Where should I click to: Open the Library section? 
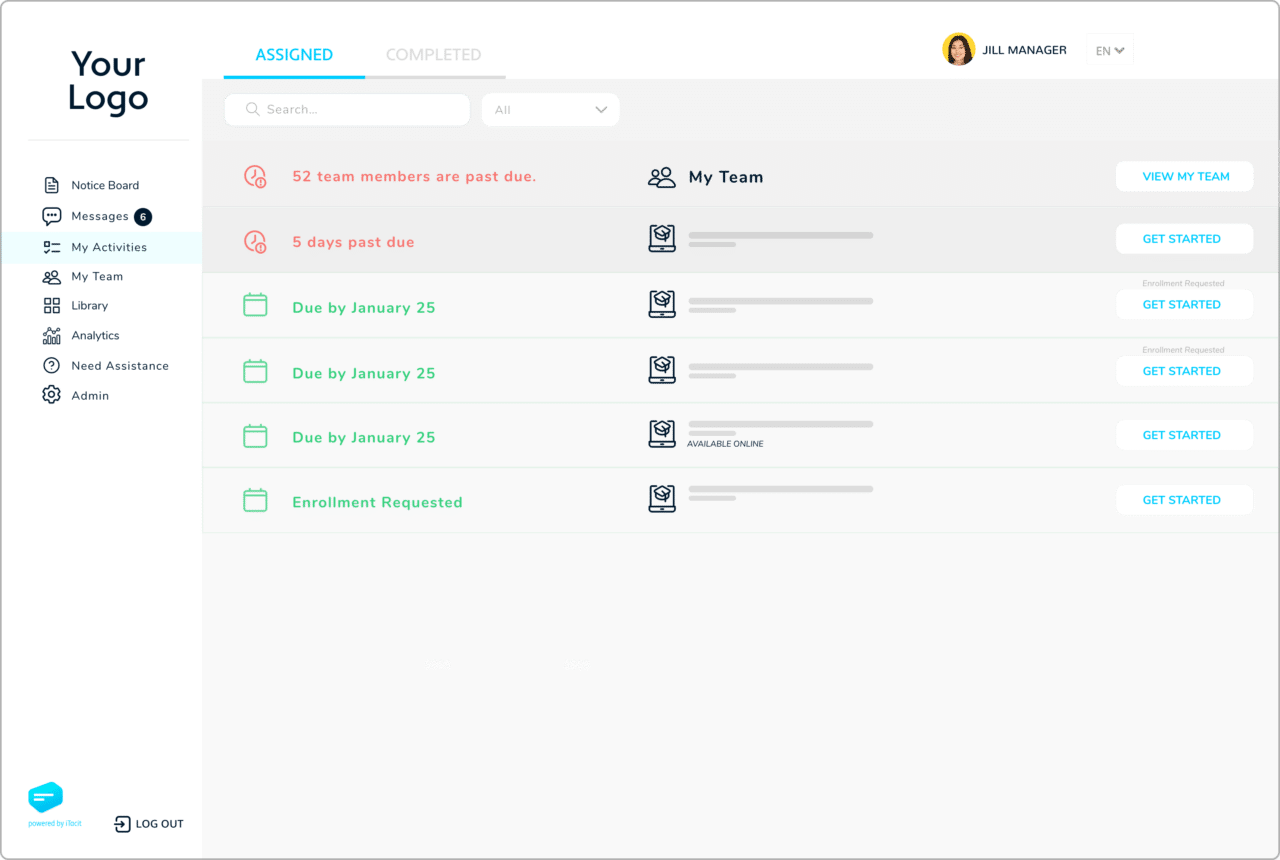coord(90,306)
